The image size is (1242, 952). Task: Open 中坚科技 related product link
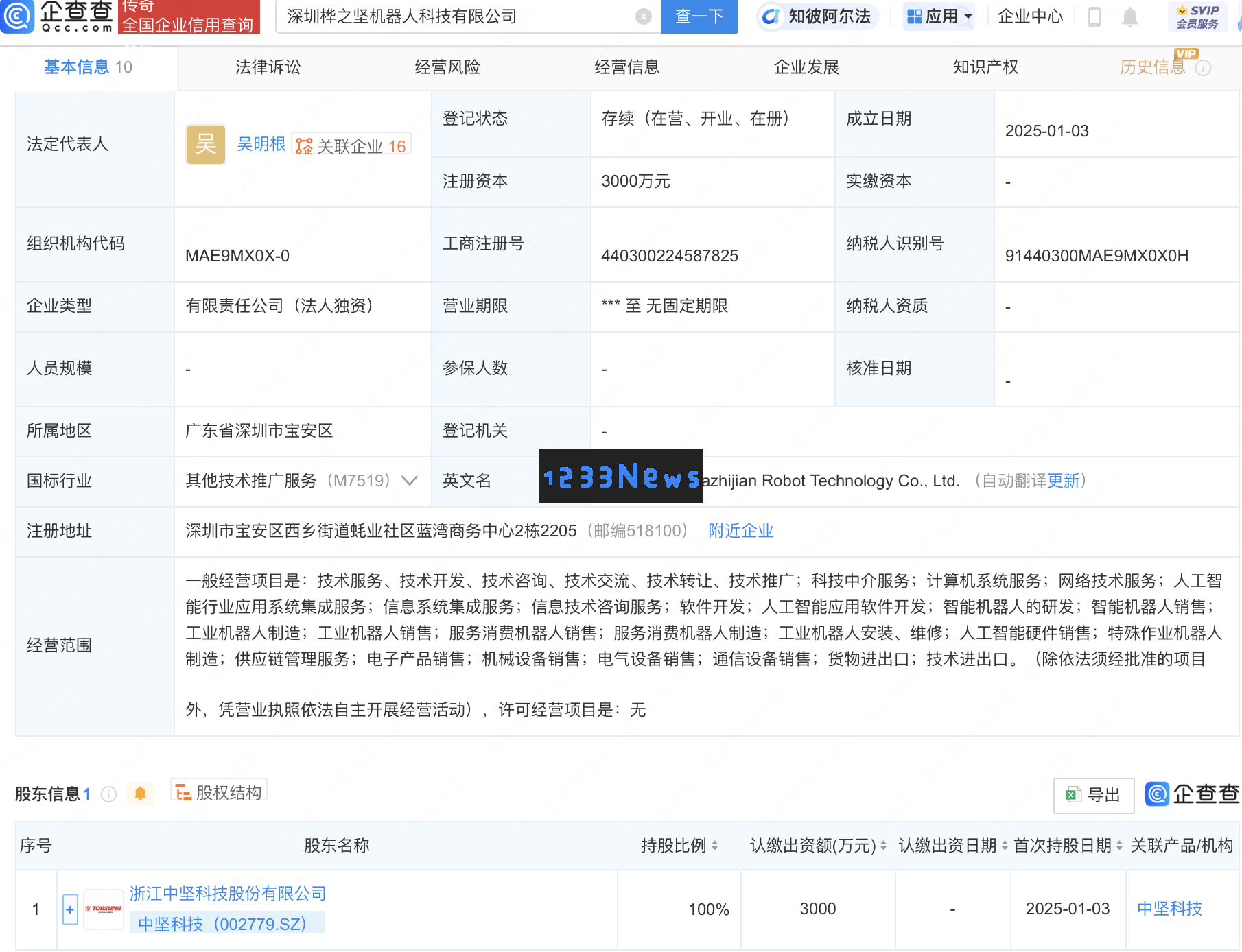(1169, 909)
